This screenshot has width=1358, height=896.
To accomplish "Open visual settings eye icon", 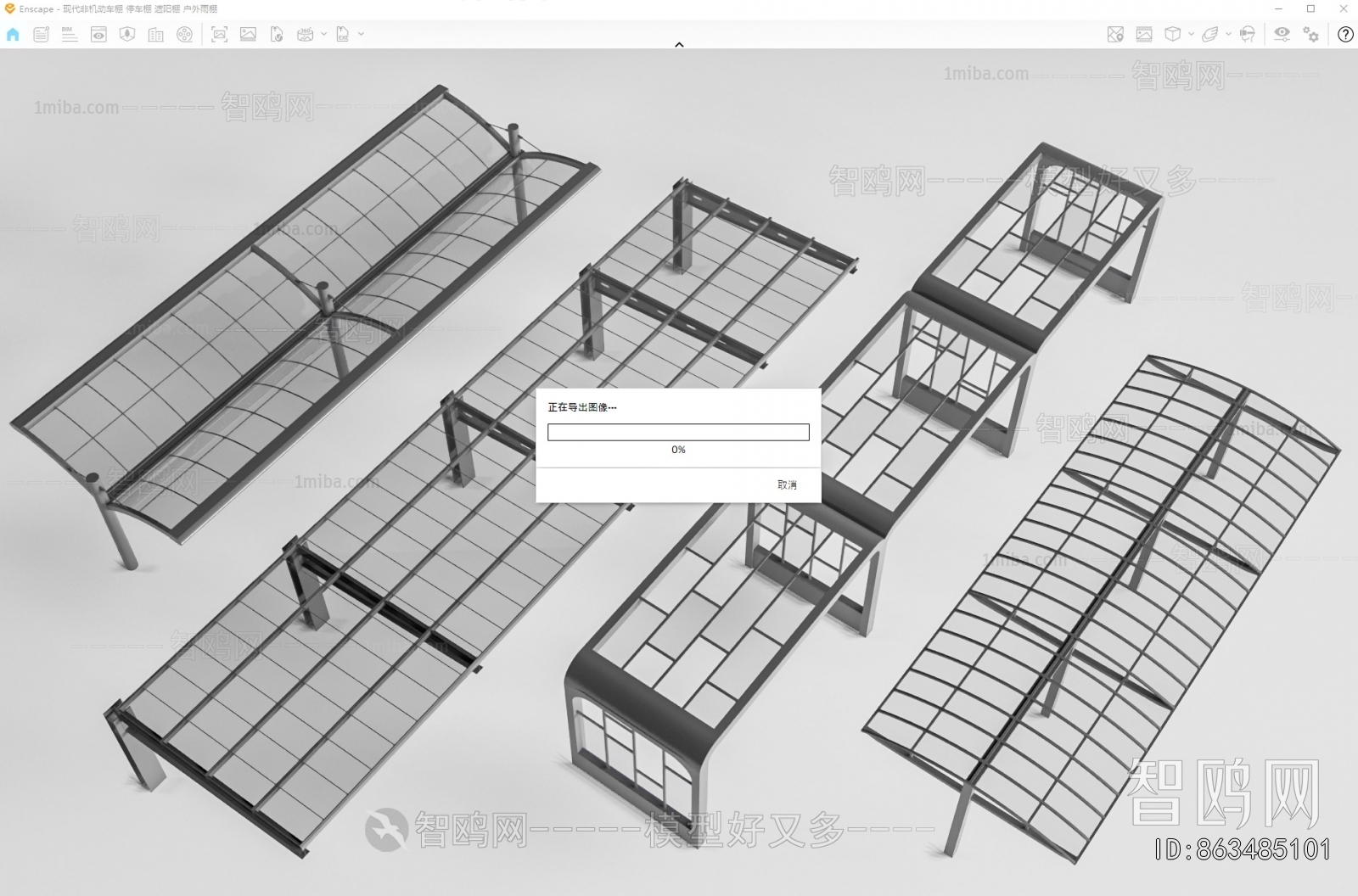I will pyautogui.click(x=1282, y=34).
